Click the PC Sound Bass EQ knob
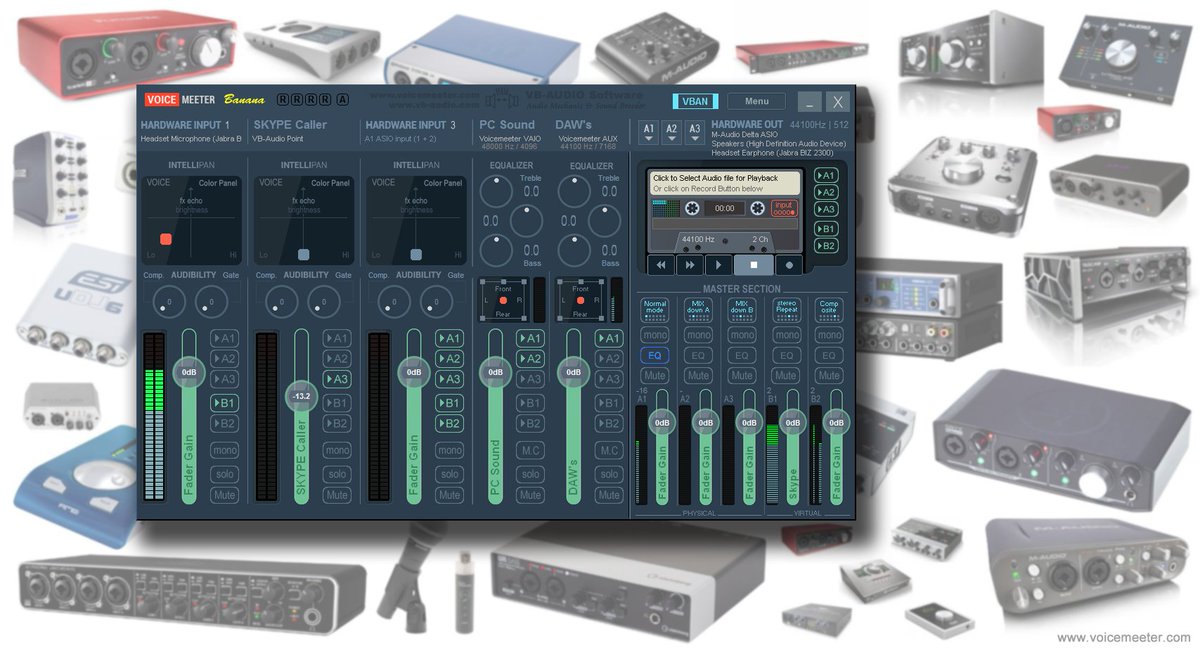This screenshot has width=1200, height=650. click(496, 250)
